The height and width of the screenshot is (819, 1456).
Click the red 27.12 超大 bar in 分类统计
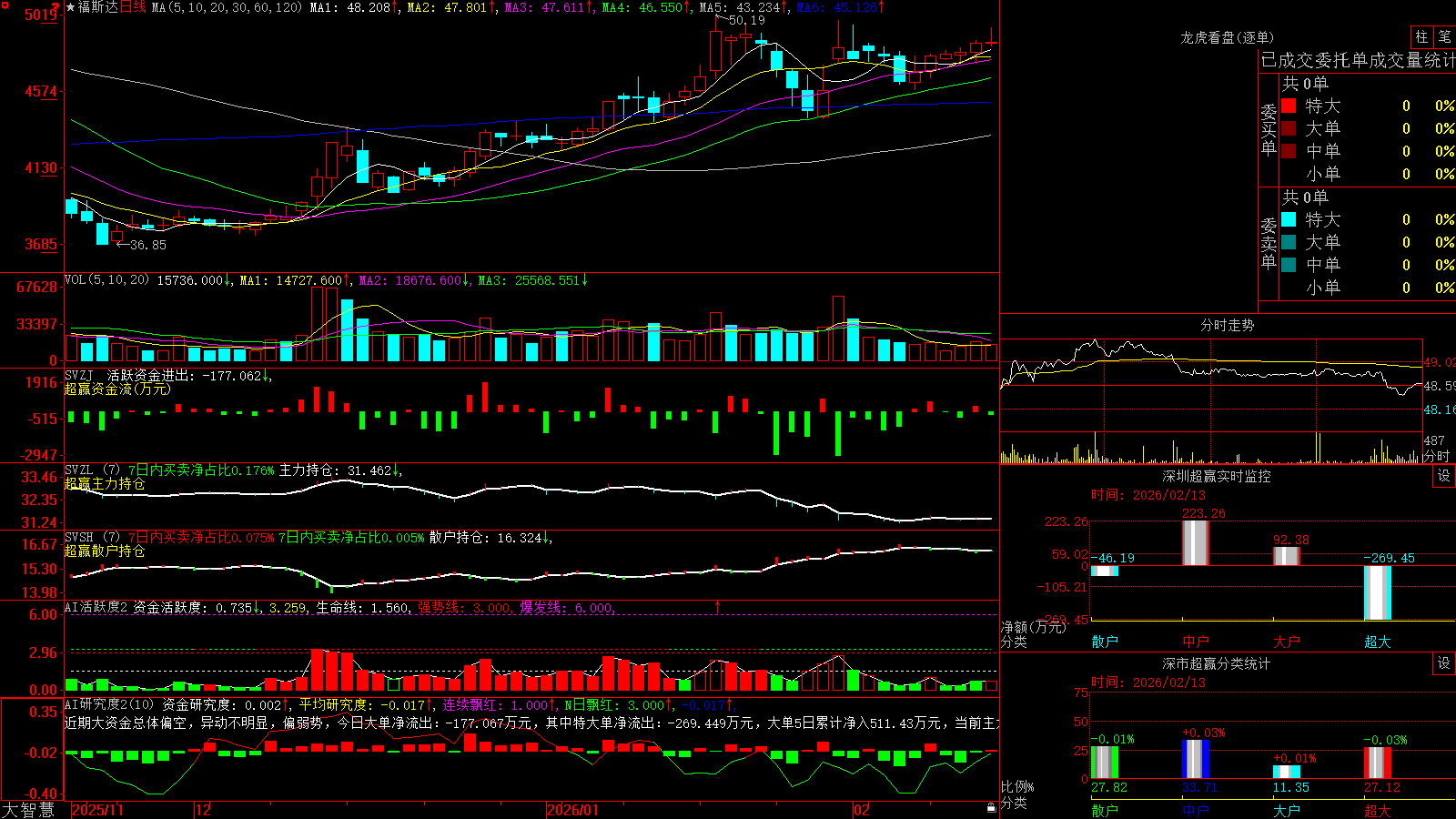click(1378, 763)
